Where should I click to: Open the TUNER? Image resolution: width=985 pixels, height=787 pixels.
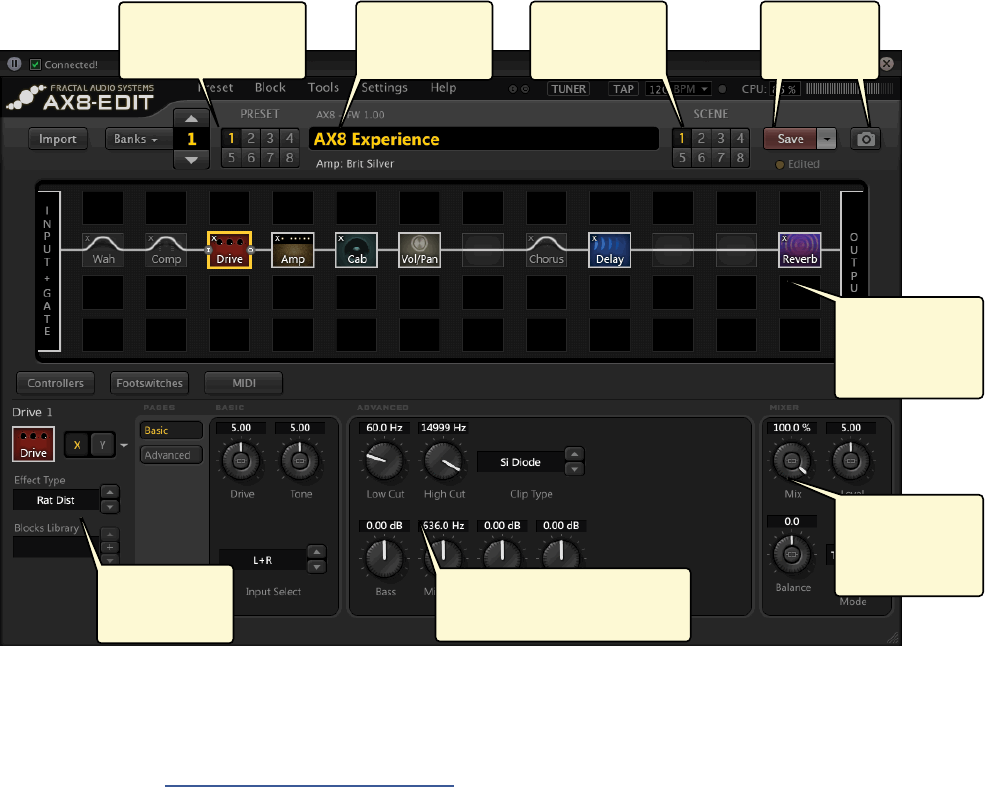[569, 89]
